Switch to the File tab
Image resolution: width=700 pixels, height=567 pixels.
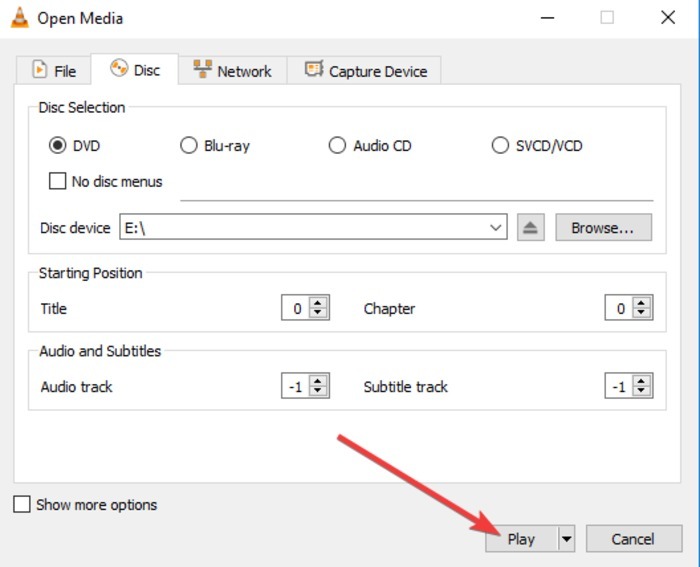pyautogui.click(x=54, y=71)
